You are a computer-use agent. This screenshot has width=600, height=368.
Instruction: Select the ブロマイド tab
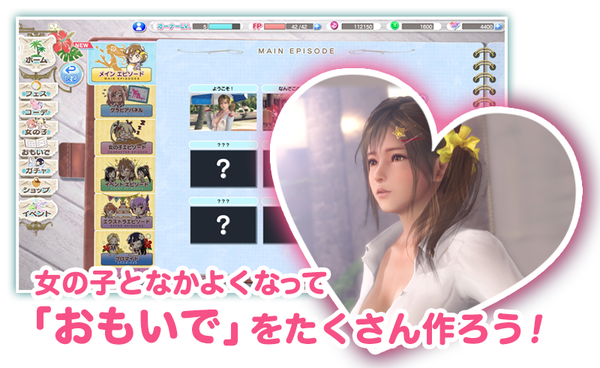point(125,248)
